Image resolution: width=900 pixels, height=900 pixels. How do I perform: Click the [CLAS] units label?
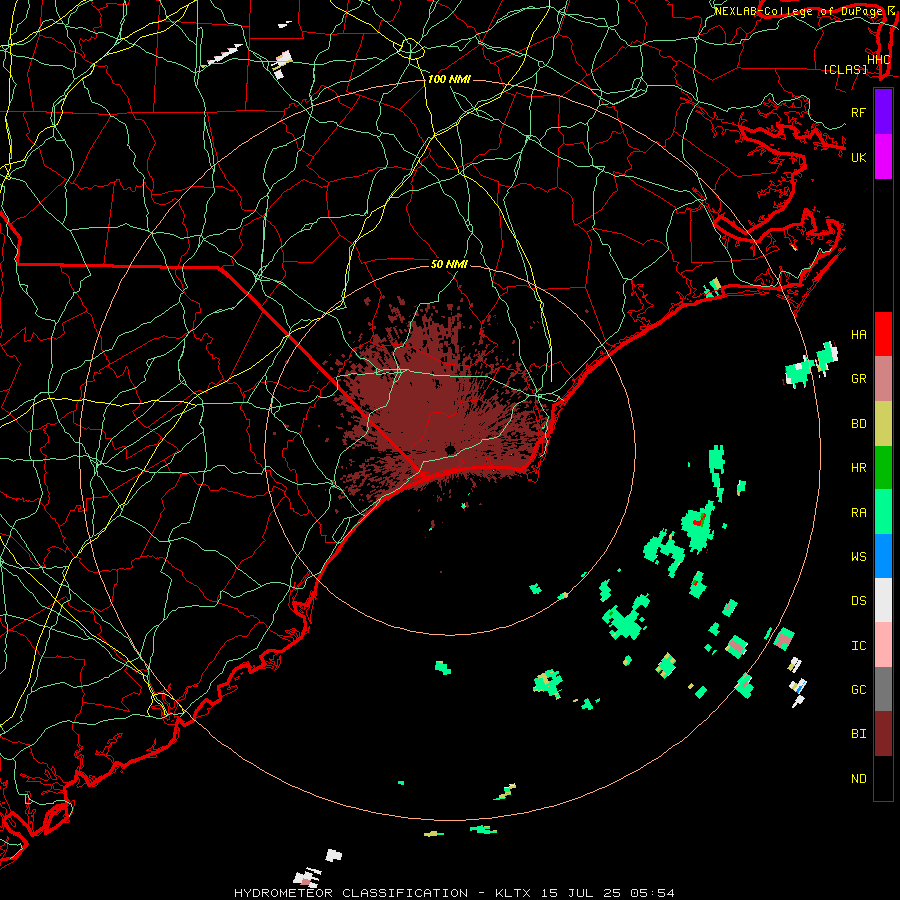(845, 70)
